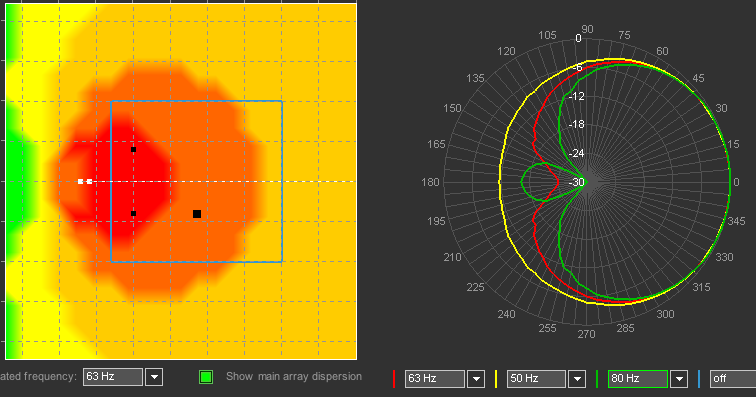The image size is (756, 397).
Task: Click the red trace color indicator
Action: point(394,379)
